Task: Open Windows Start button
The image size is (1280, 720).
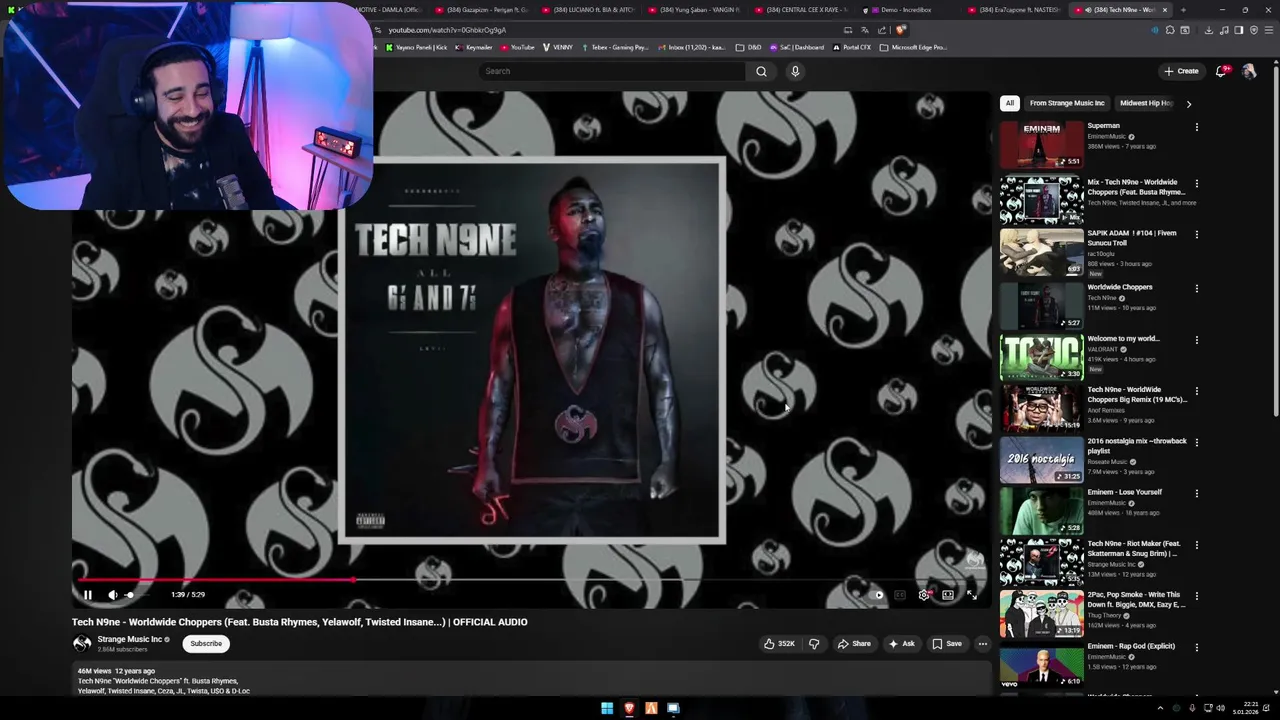Action: pyautogui.click(x=607, y=708)
